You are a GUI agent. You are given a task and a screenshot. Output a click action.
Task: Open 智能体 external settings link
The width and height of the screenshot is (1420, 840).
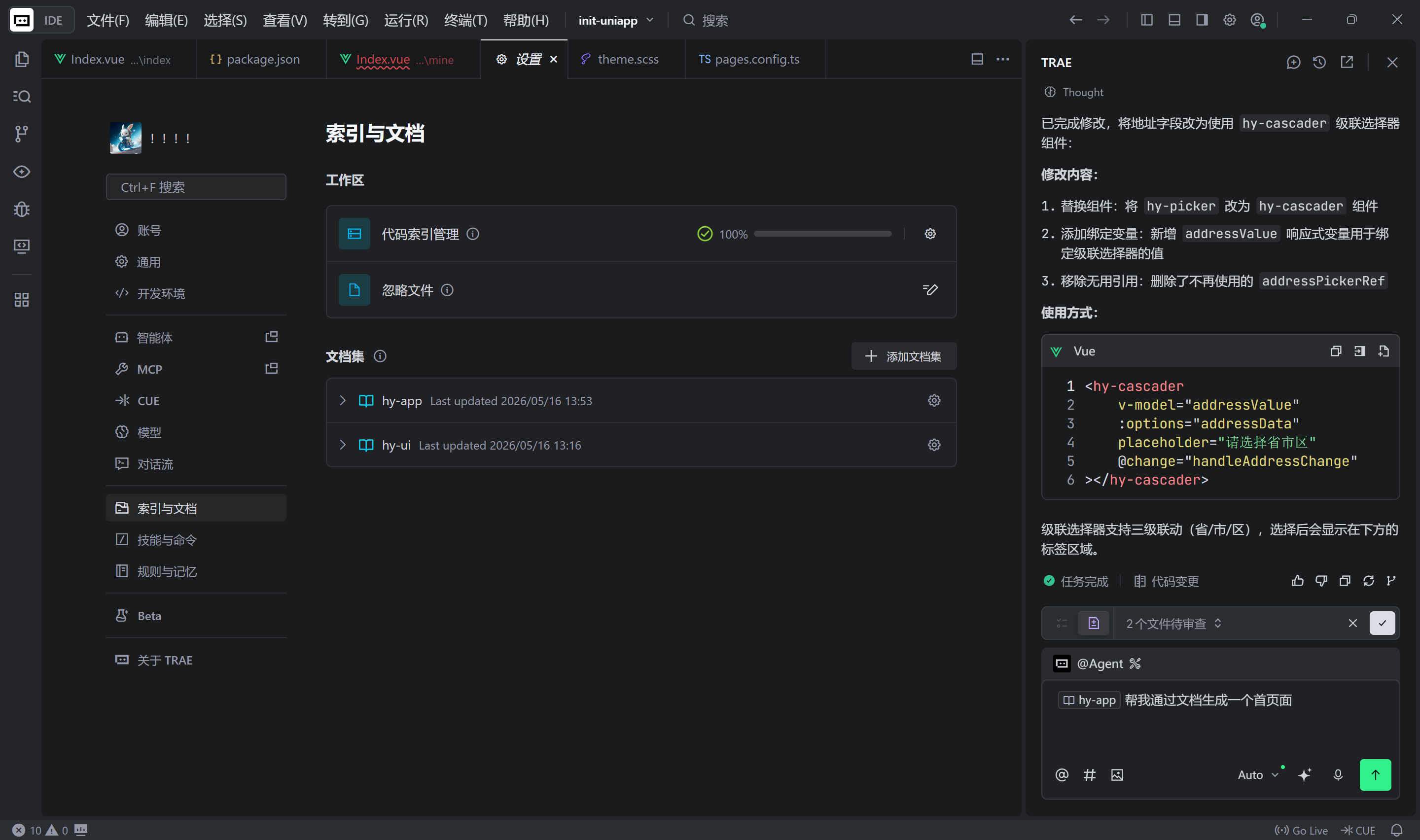click(x=272, y=337)
